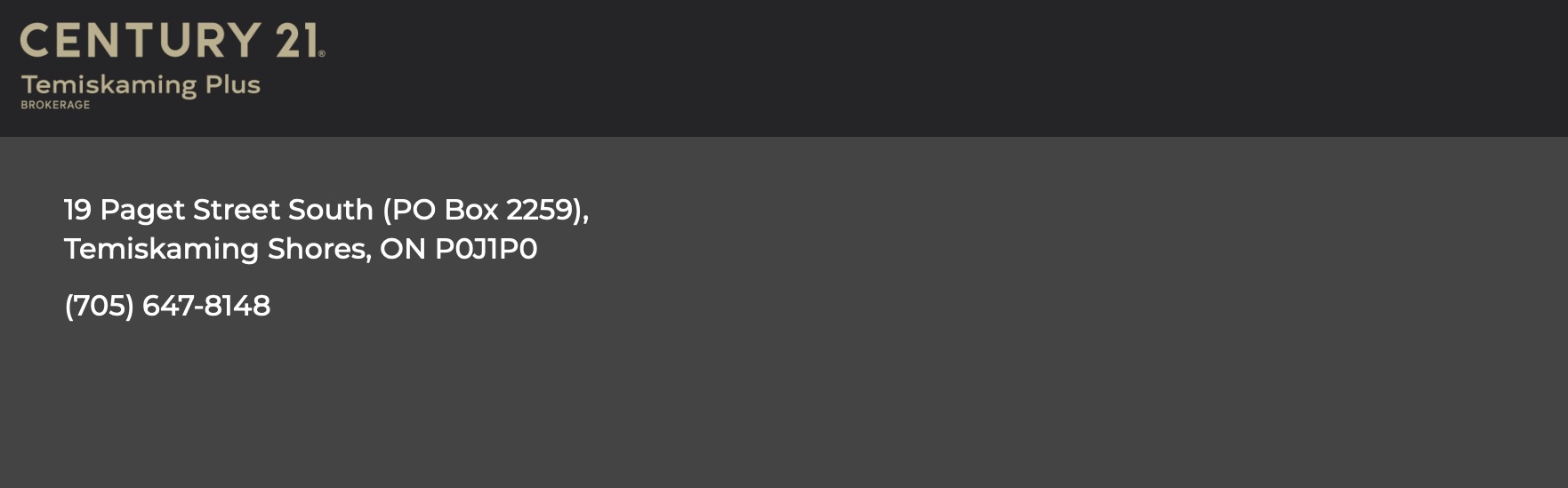Click the (705) area code
1568x488 pixels.
(99, 306)
